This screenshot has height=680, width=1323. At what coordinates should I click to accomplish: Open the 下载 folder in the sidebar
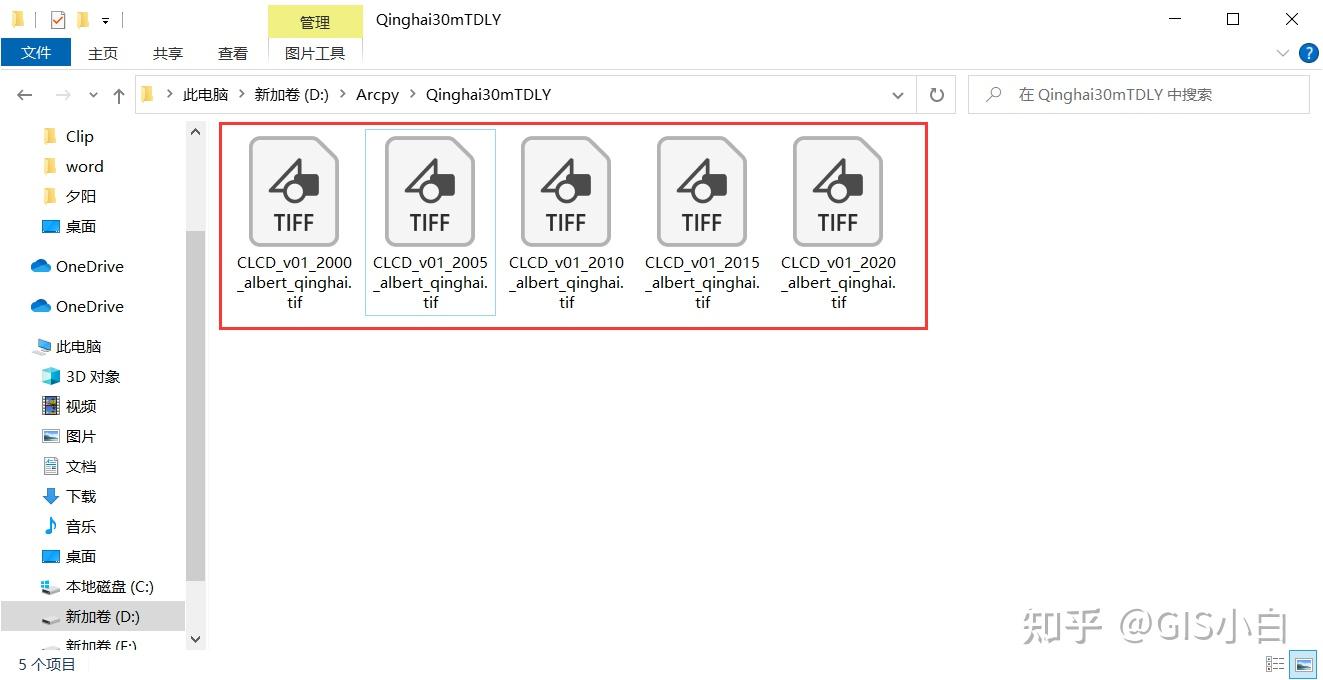(x=80, y=496)
